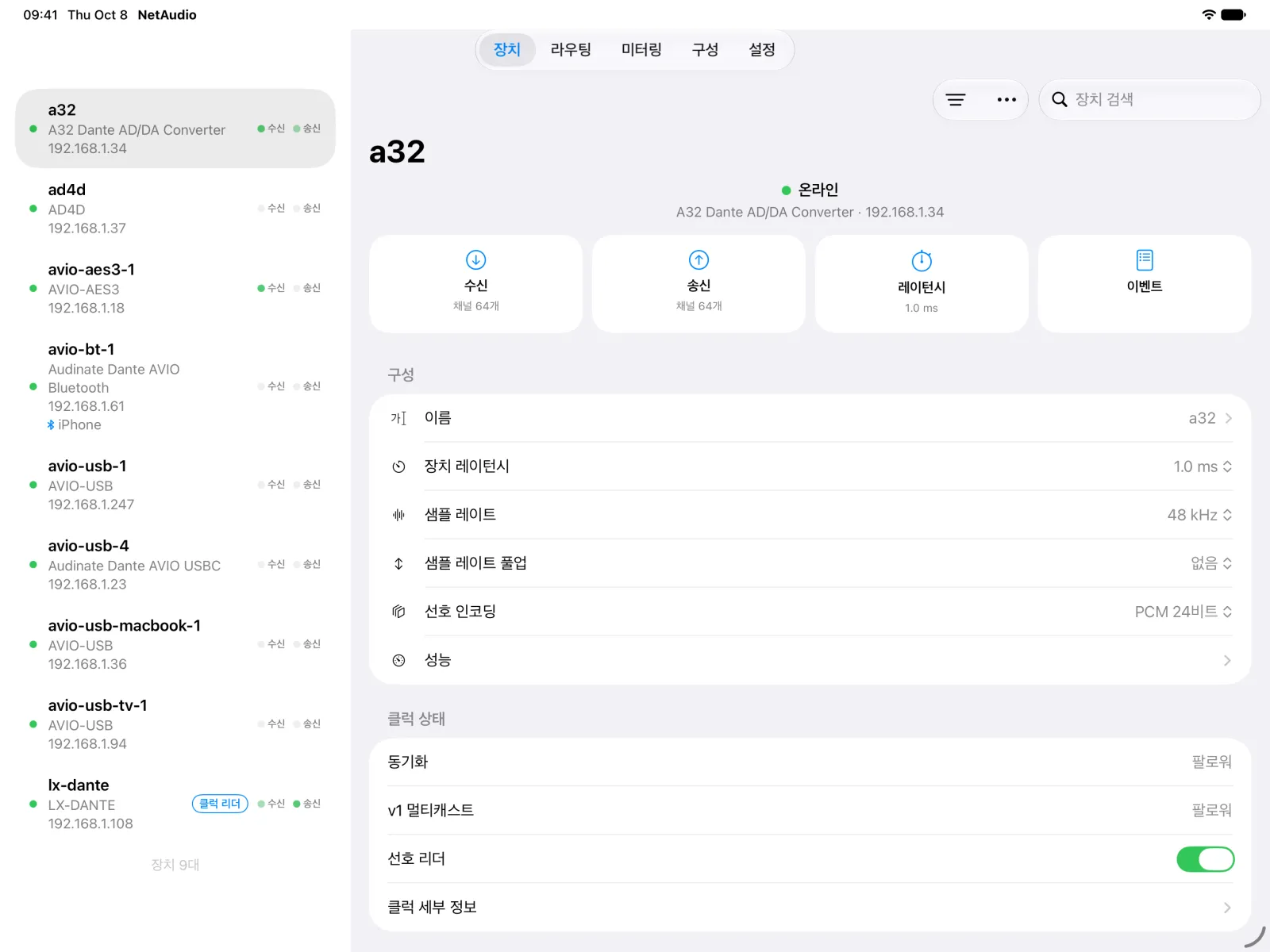Open the 송신 transmit channels card
The width and height of the screenshot is (1270, 952).
(x=698, y=283)
